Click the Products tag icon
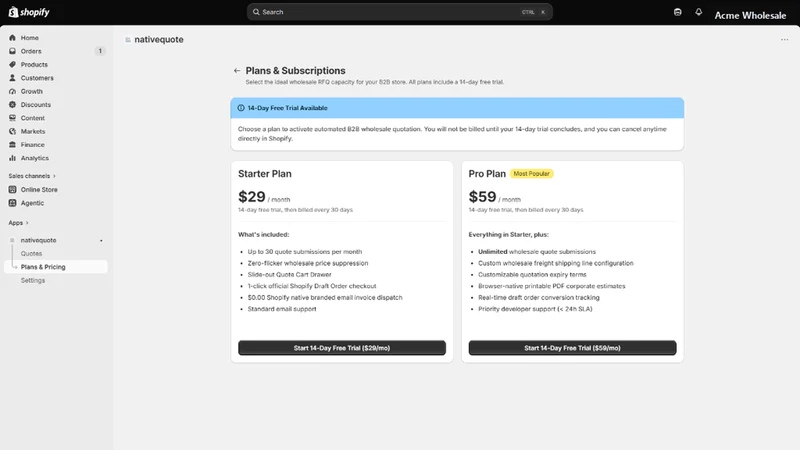Screen dimensions: 800x450 pyautogui.click(x=12, y=64)
